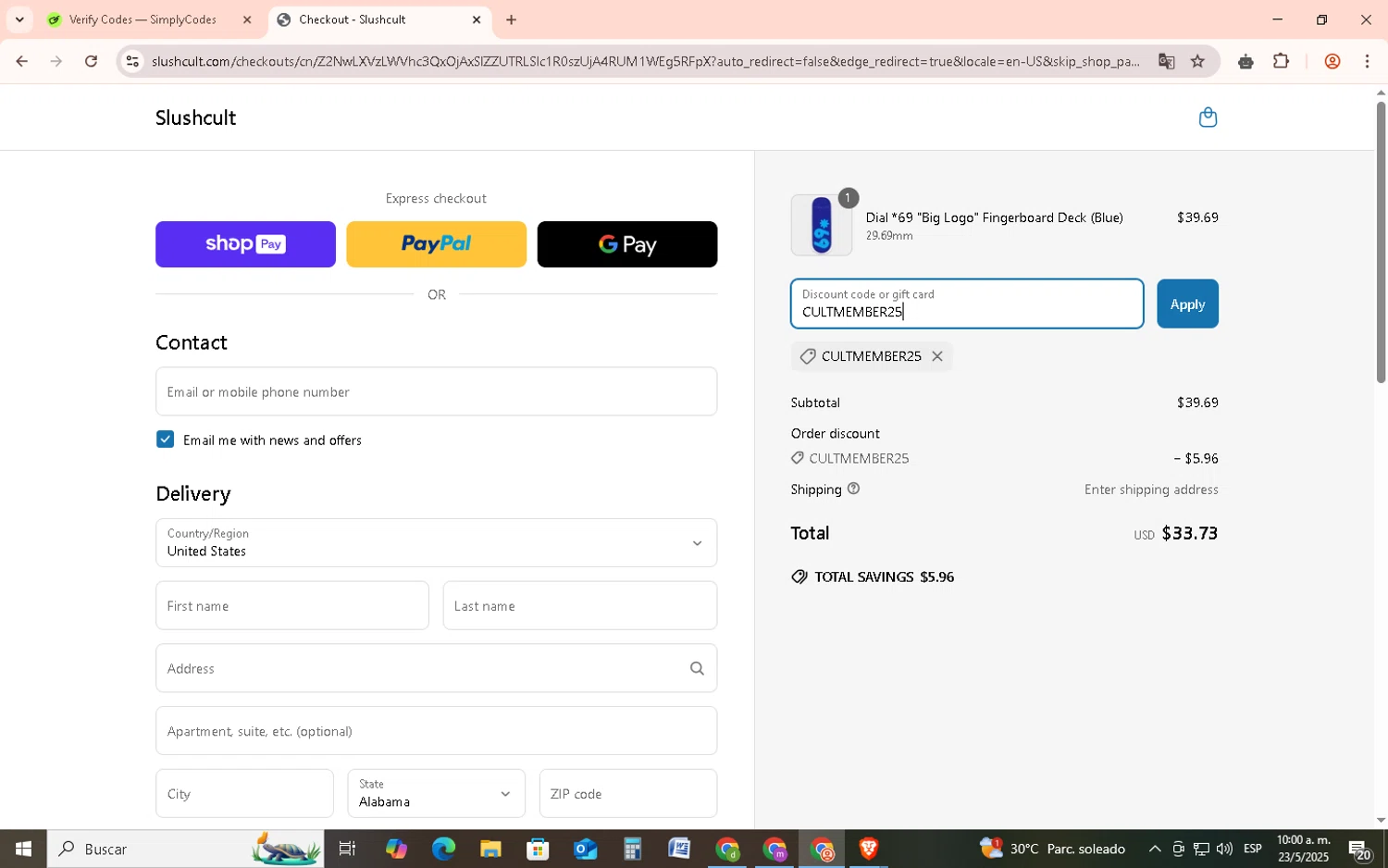Open Microsoft Edge from the taskbar
This screenshot has width=1388, height=868.
coord(443,849)
